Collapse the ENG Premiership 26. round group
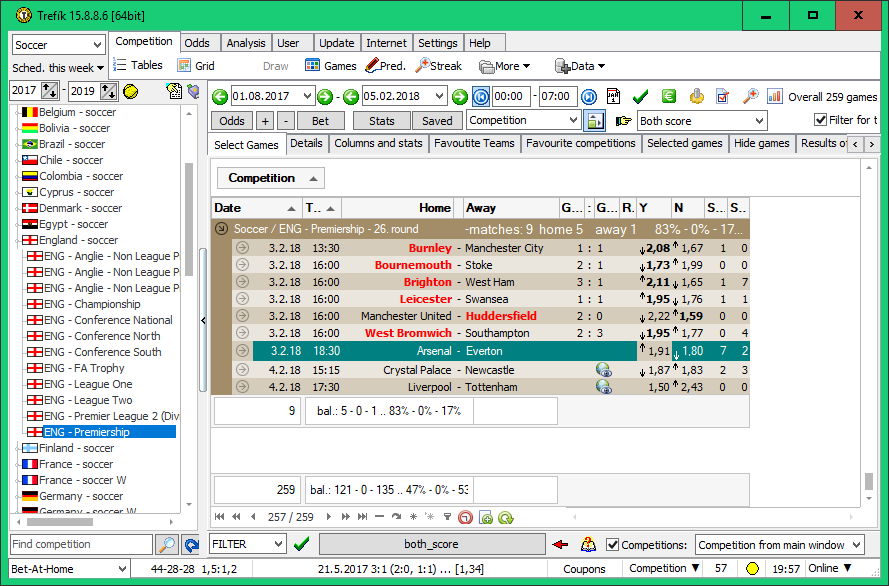The width and height of the screenshot is (889, 586). [222, 229]
